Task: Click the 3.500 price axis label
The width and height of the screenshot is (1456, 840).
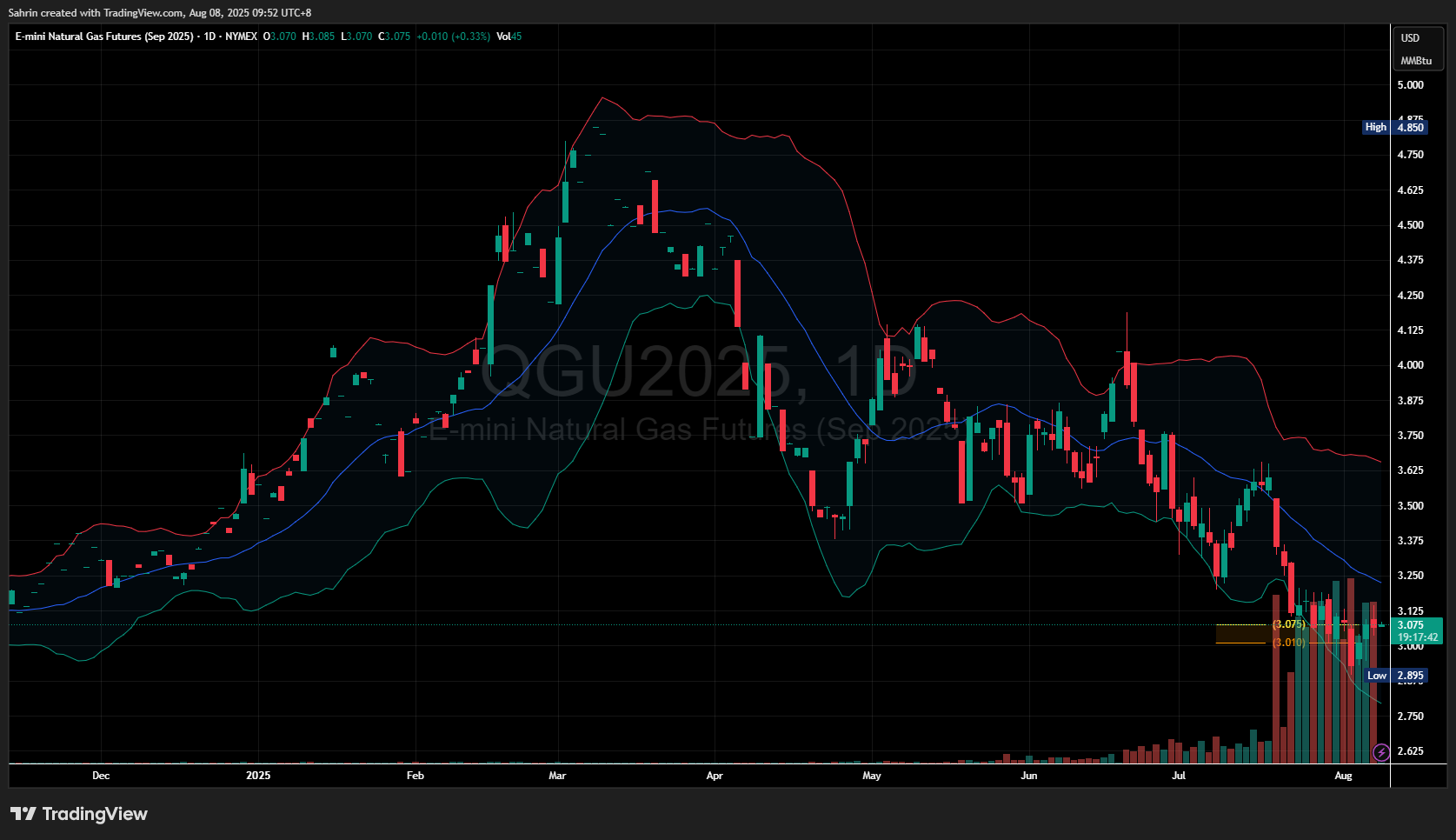Action: (x=1410, y=506)
